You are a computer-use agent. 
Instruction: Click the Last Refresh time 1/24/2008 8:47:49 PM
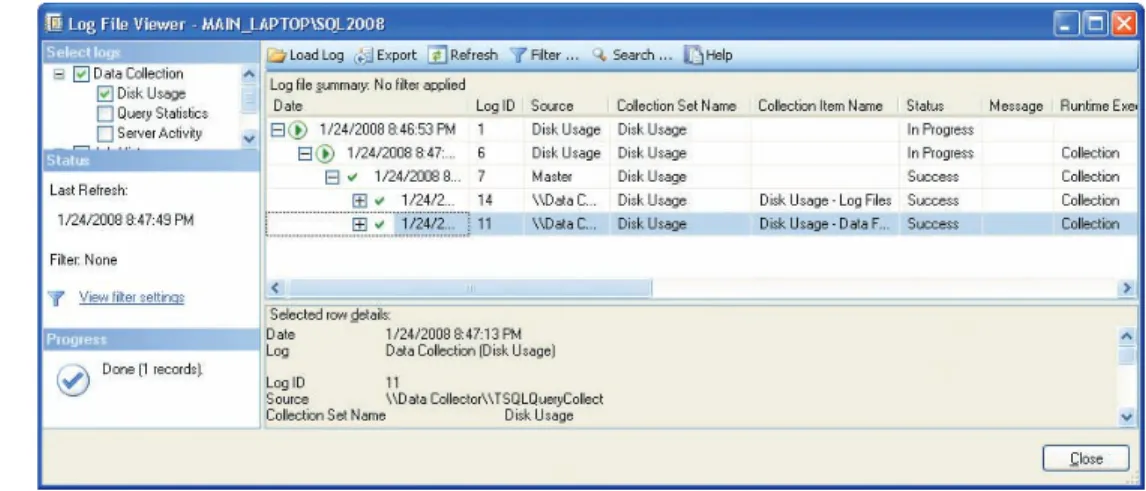pyautogui.click(x=126, y=220)
